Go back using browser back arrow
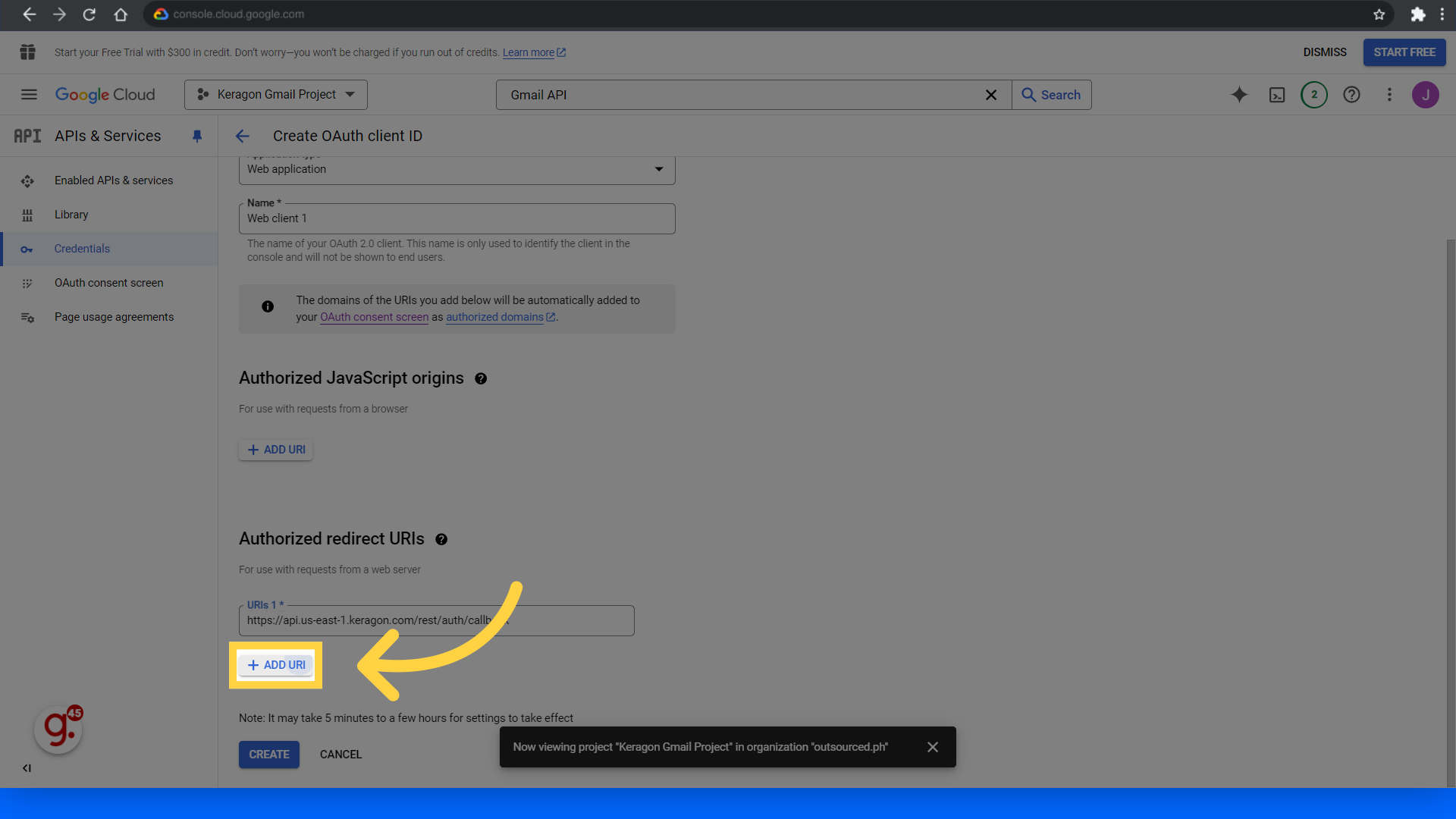Screen dimensions: 1456x819 (29, 14)
